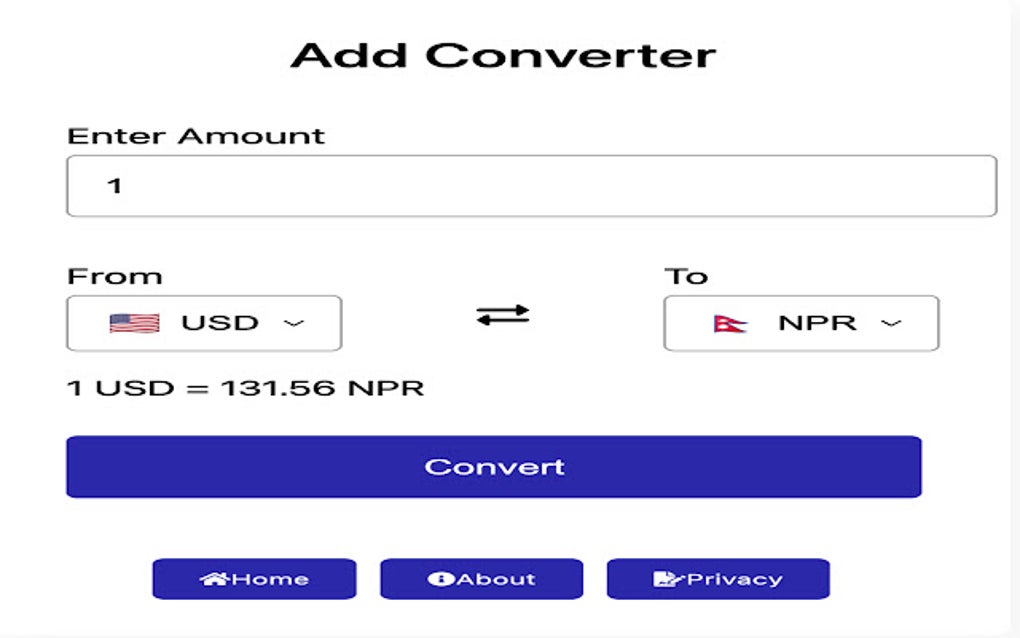Viewport: 1020px width, 638px height.
Task: Click the Nepal flag icon
Action: click(x=730, y=322)
